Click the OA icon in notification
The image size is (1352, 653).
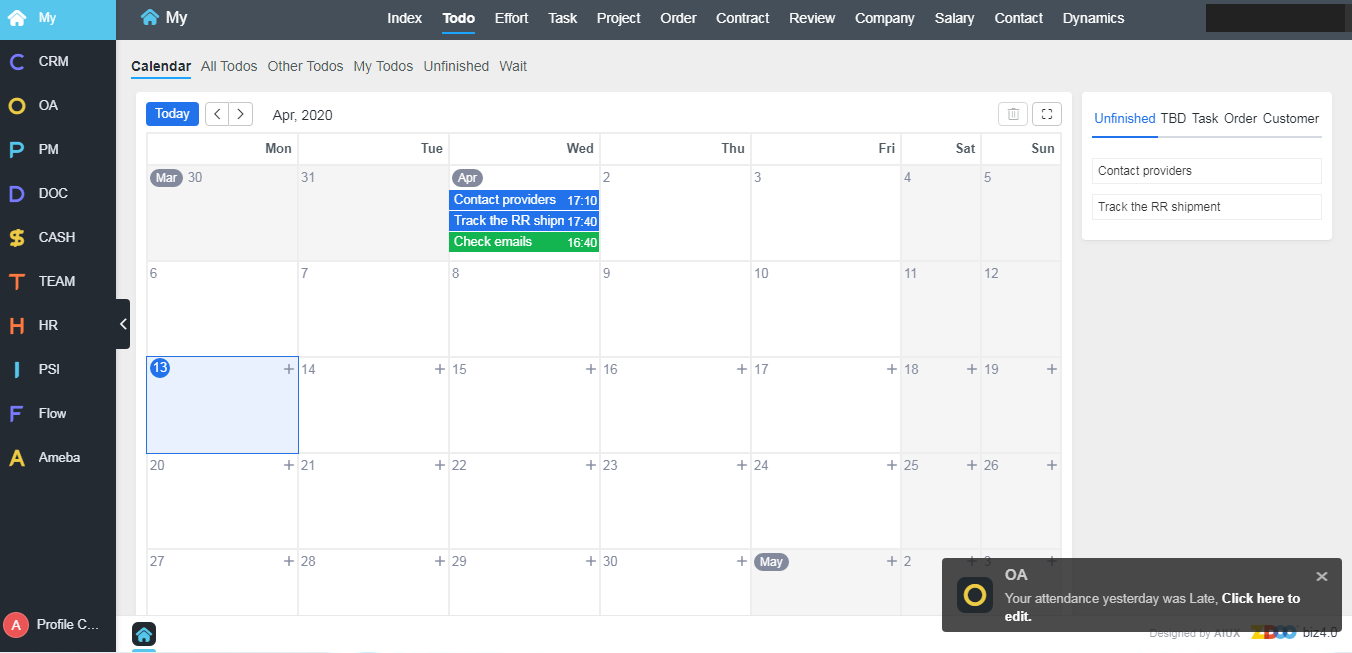[975, 596]
